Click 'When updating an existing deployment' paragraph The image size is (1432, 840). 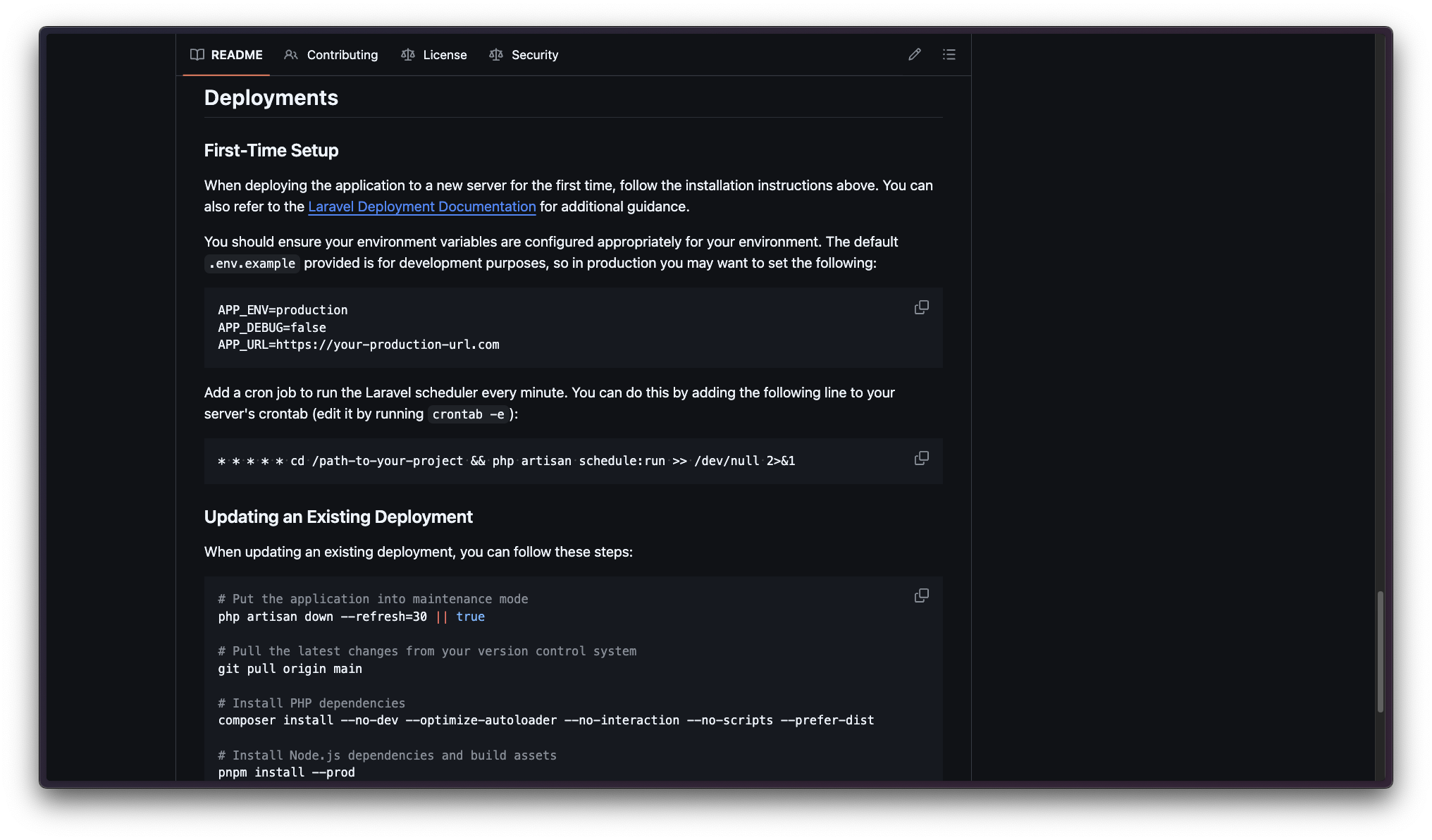pos(419,552)
